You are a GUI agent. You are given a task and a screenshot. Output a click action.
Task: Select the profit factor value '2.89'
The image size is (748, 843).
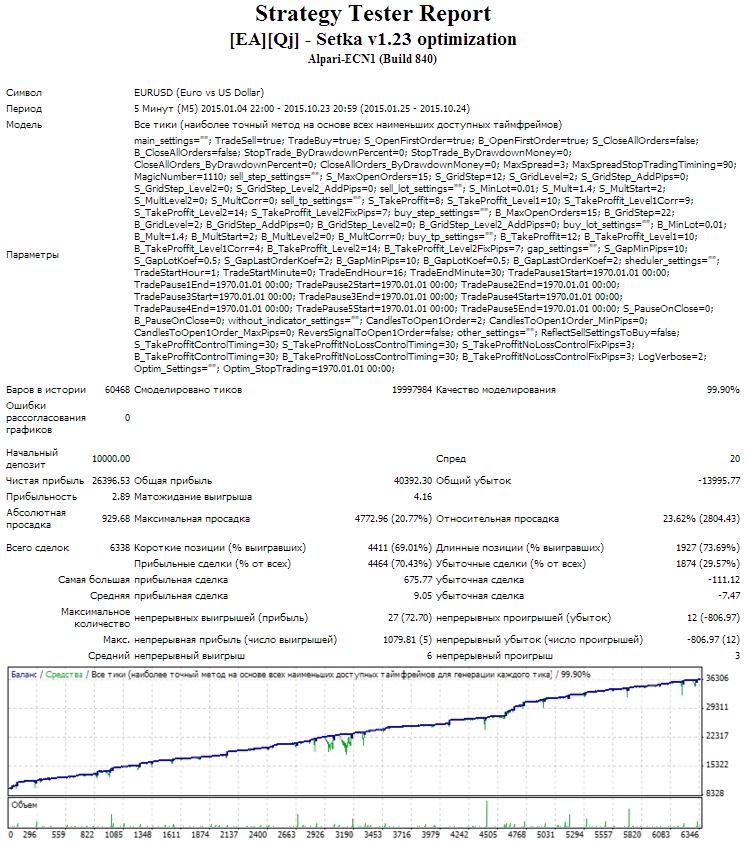pyautogui.click(x=121, y=497)
